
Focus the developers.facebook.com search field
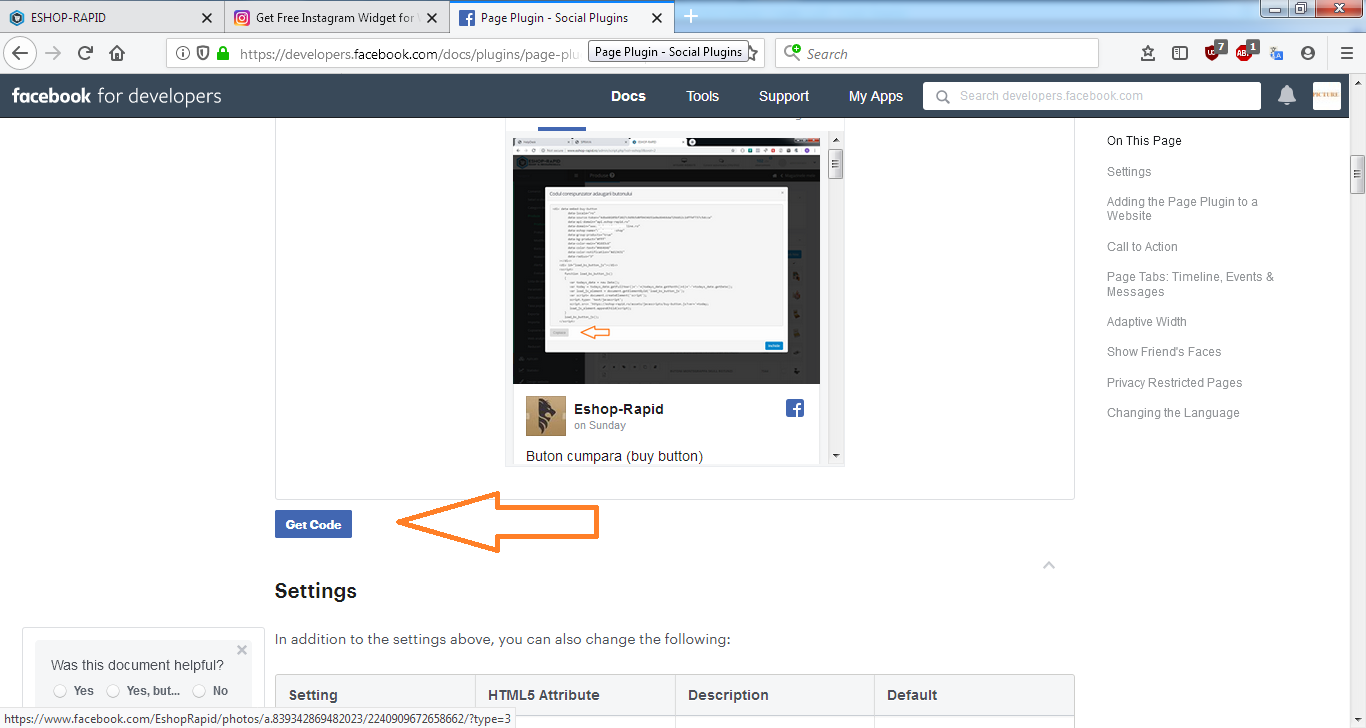pos(1092,96)
